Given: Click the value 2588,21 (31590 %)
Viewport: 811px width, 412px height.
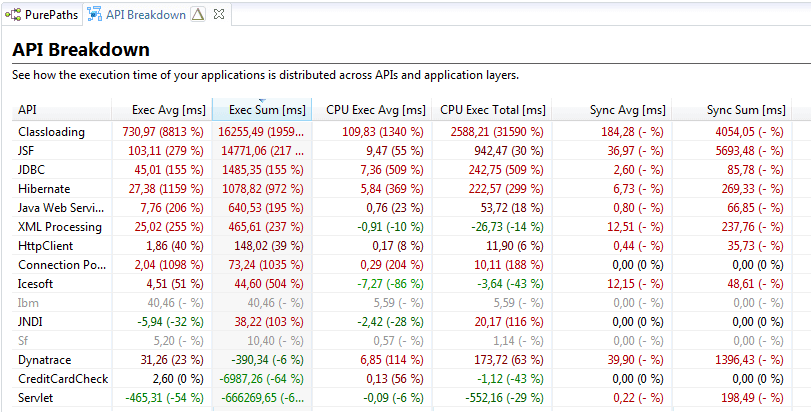Looking at the screenshot, I should [x=497, y=132].
